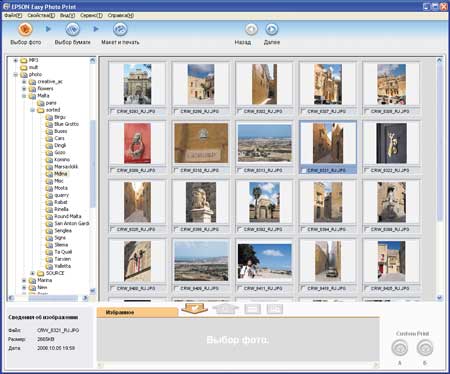
Task: Click the Sliema folder icon
Action: tap(49, 245)
